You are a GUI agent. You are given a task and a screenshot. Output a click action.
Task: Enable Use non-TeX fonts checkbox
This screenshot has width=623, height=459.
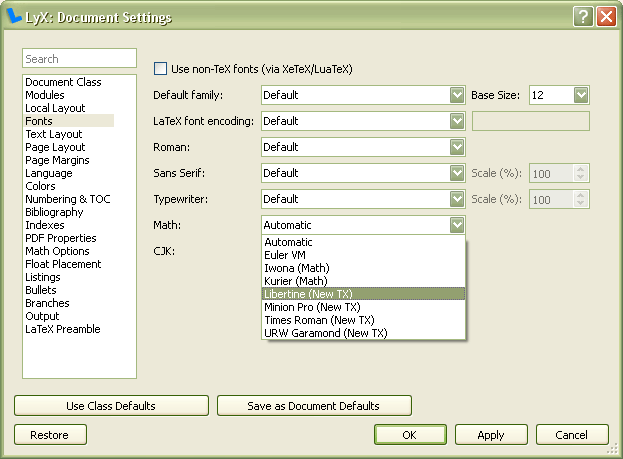click(161, 69)
